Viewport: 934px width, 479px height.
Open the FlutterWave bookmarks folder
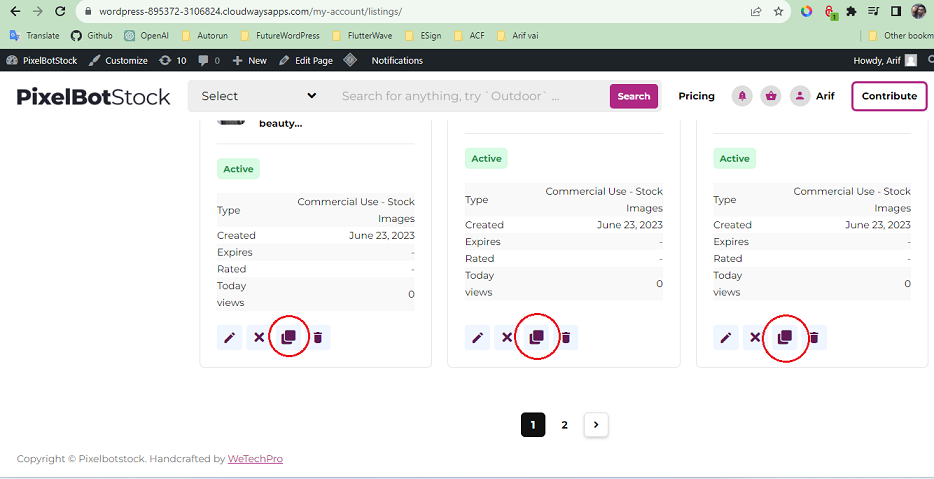coord(362,36)
